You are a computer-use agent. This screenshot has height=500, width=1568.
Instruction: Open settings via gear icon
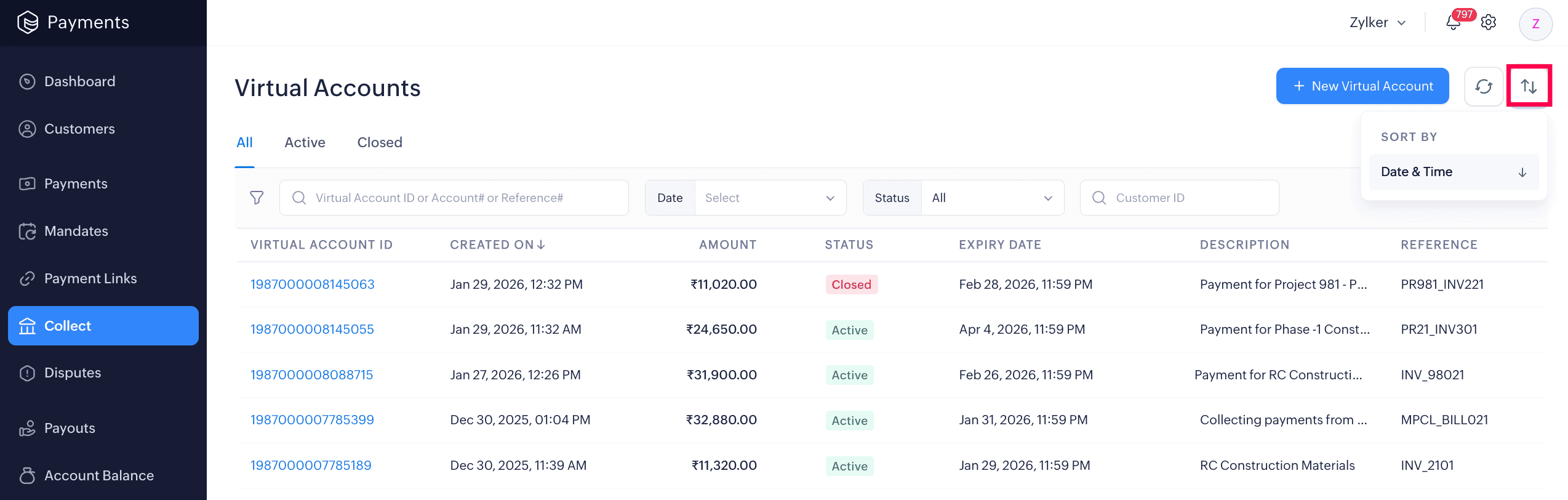click(1489, 23)
